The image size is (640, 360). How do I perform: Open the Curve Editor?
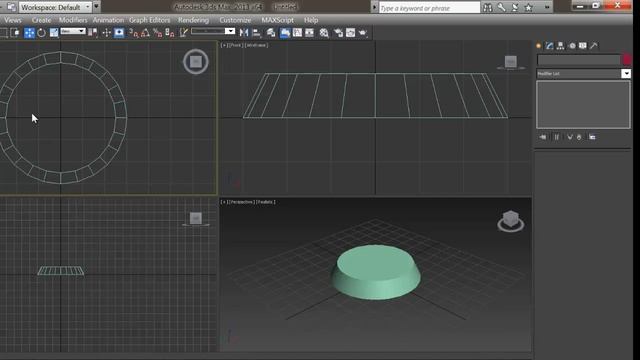pos(298,33)
